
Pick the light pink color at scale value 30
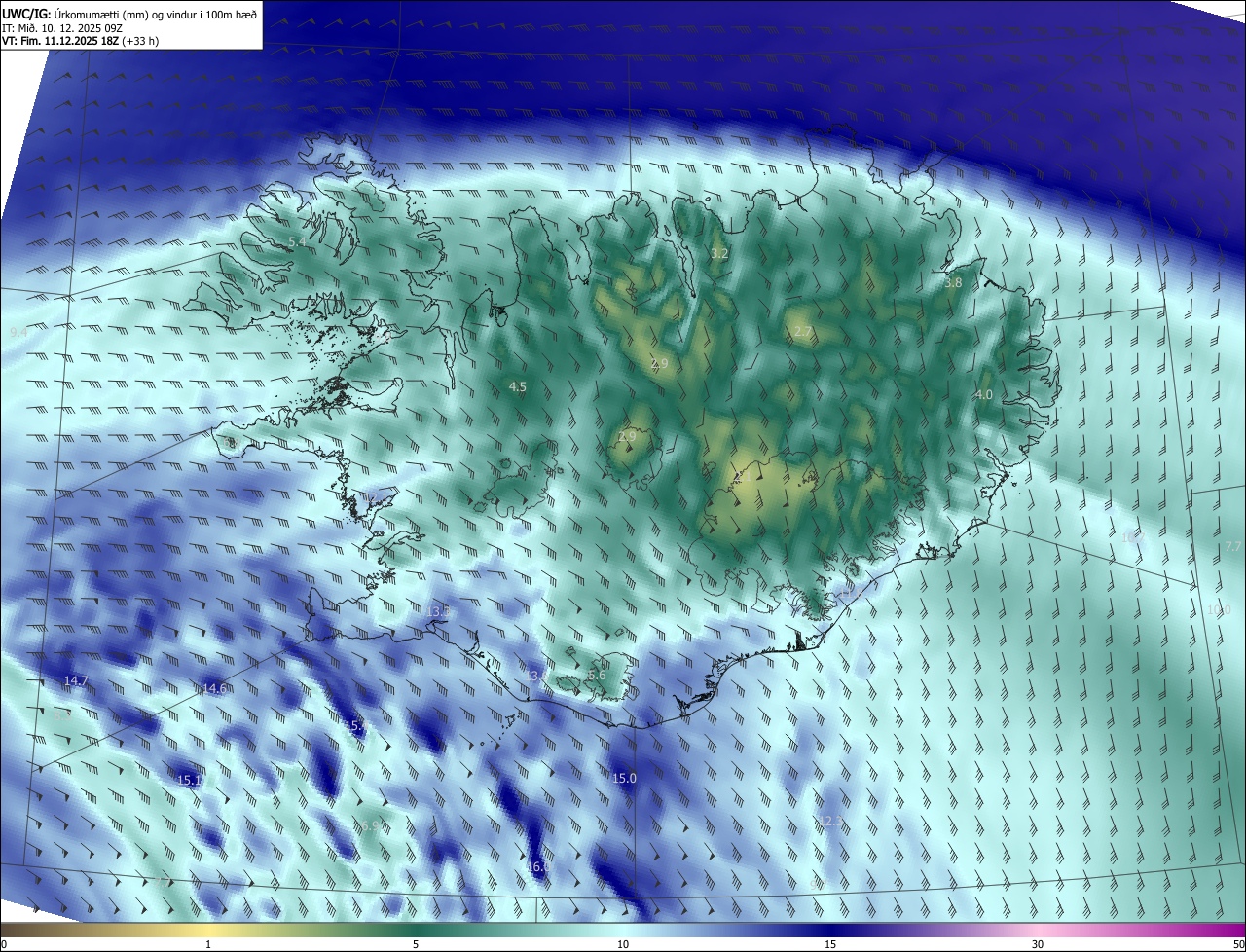coord(1038,930)
